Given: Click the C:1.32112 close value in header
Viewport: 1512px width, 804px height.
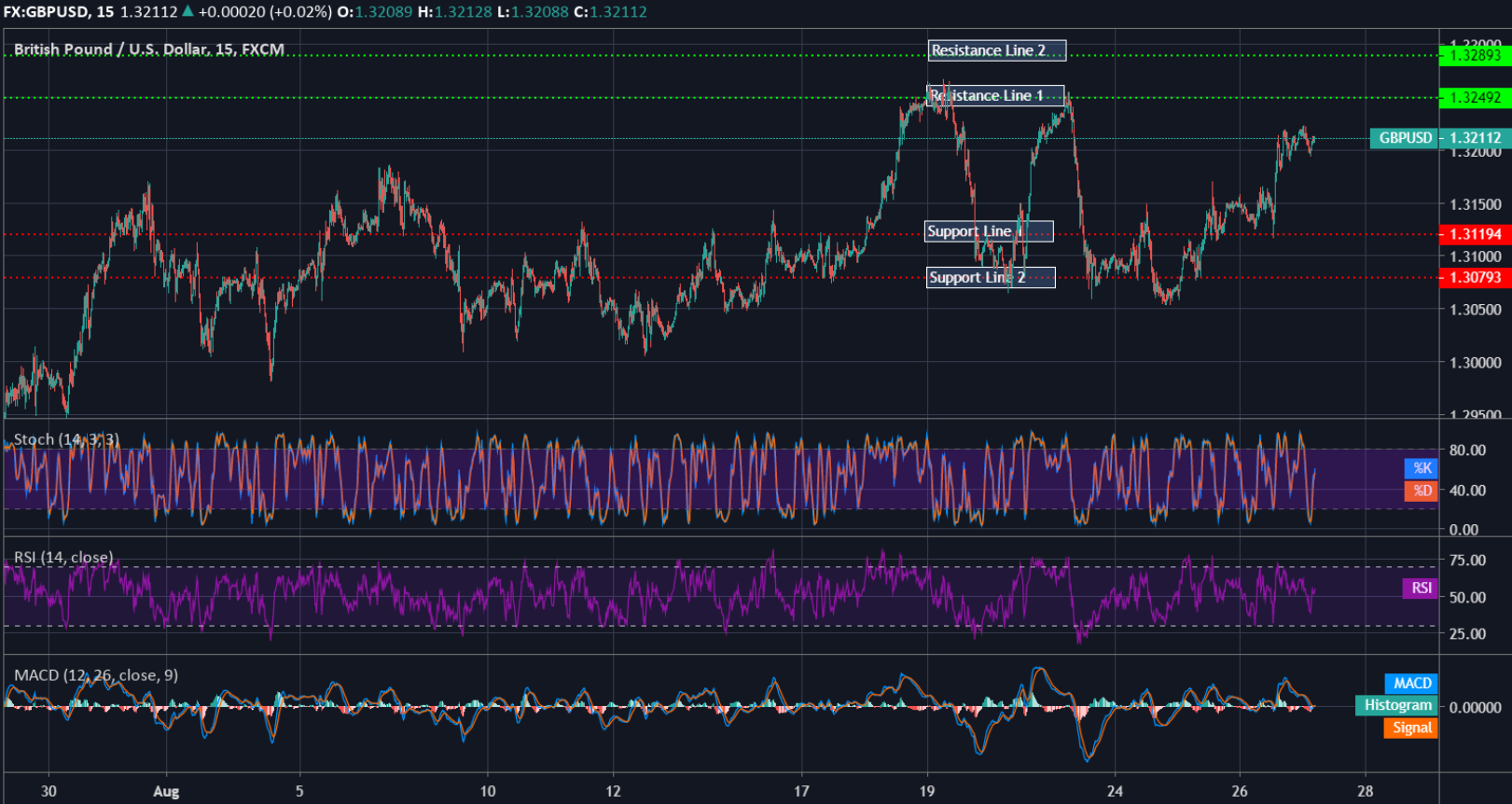Looking at the screenshot, I should [610, 12].
